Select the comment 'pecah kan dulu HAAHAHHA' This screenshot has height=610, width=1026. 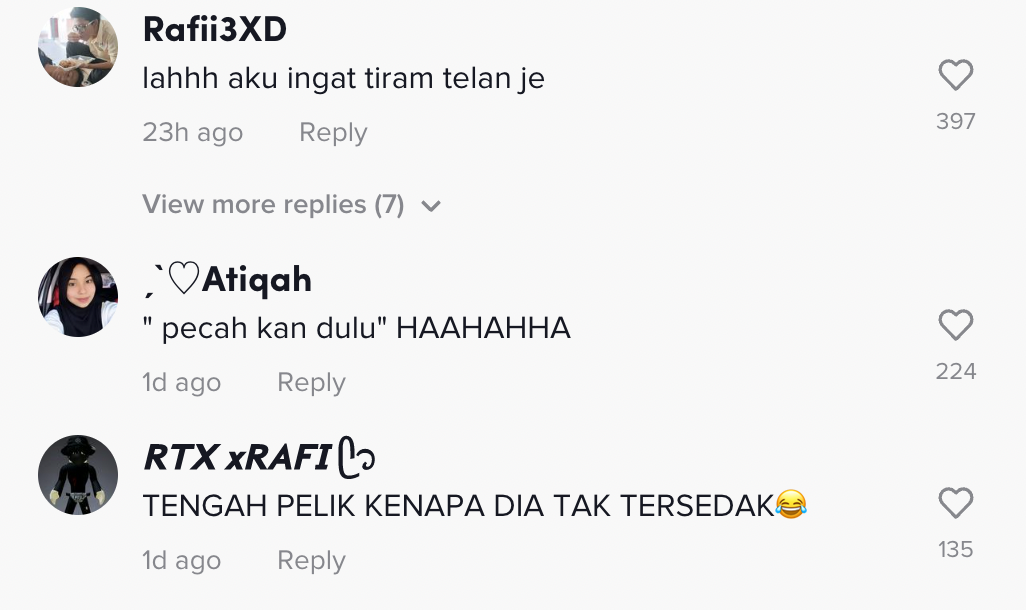(357, 329)
